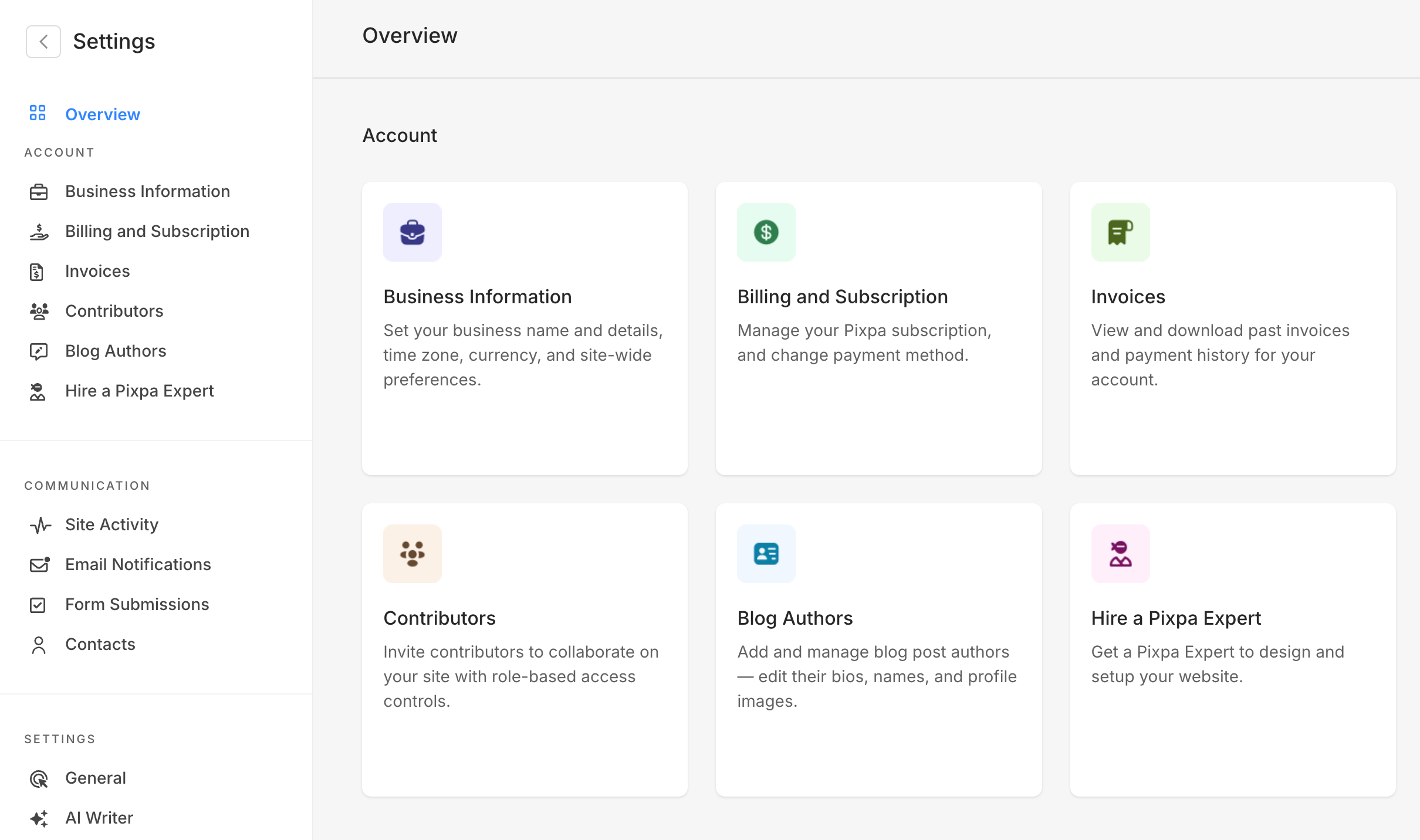
Task: Open the Hire a Pixpa Expert card title
Action: point(1175,618)
